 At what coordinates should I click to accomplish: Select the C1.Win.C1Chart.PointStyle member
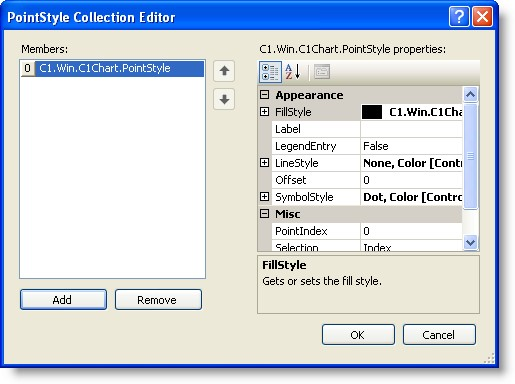pyautogui.click(x=112, y=68)
